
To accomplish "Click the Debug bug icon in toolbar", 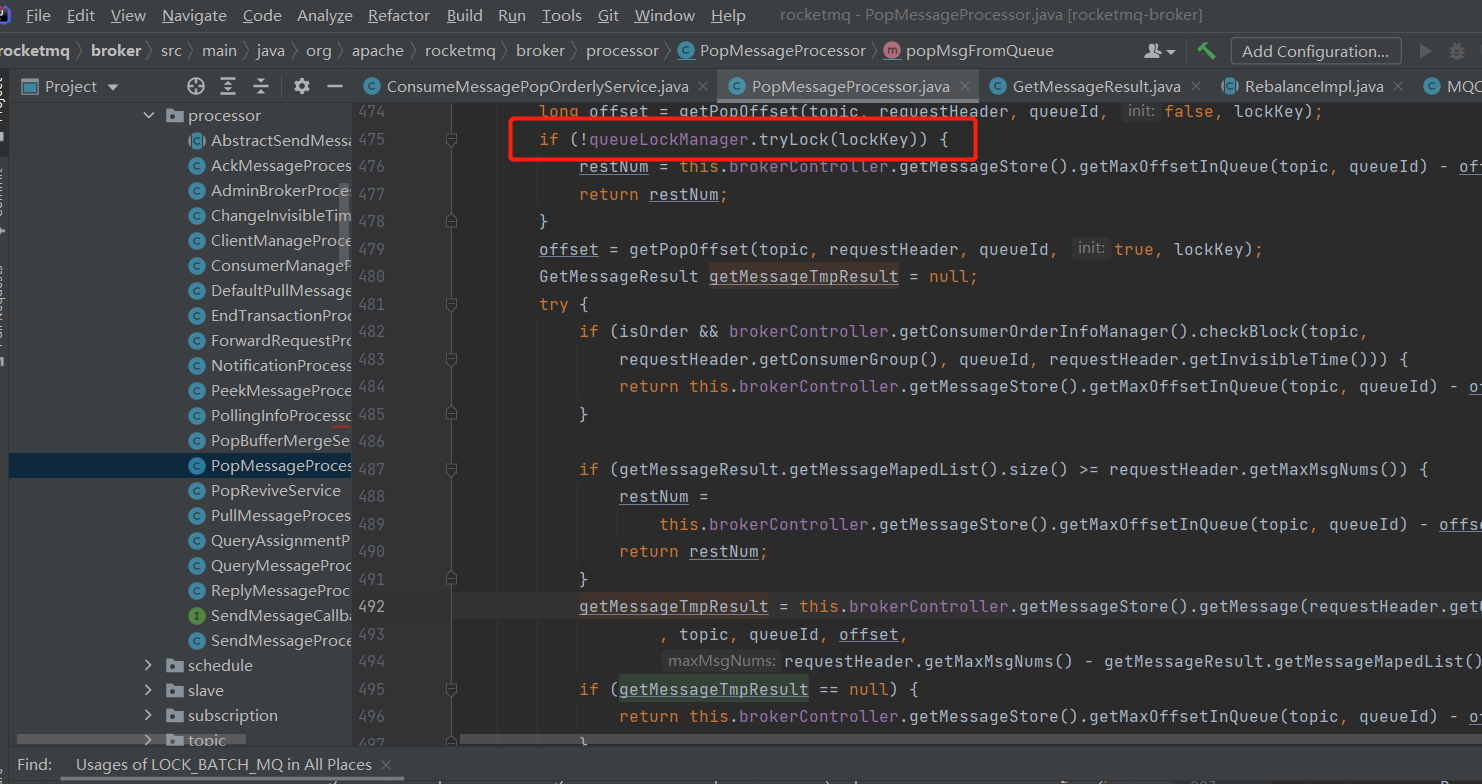I will (x=1457, y=51).
